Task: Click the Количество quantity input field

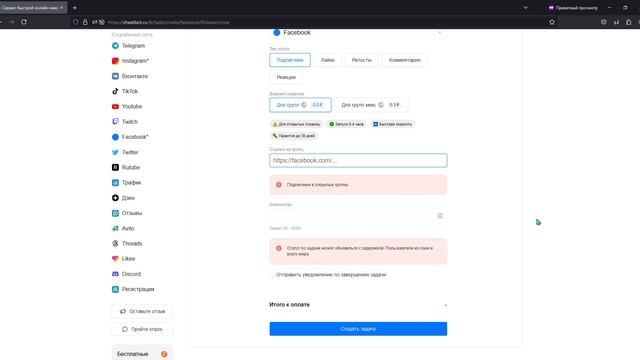Action: click(358, 216)
